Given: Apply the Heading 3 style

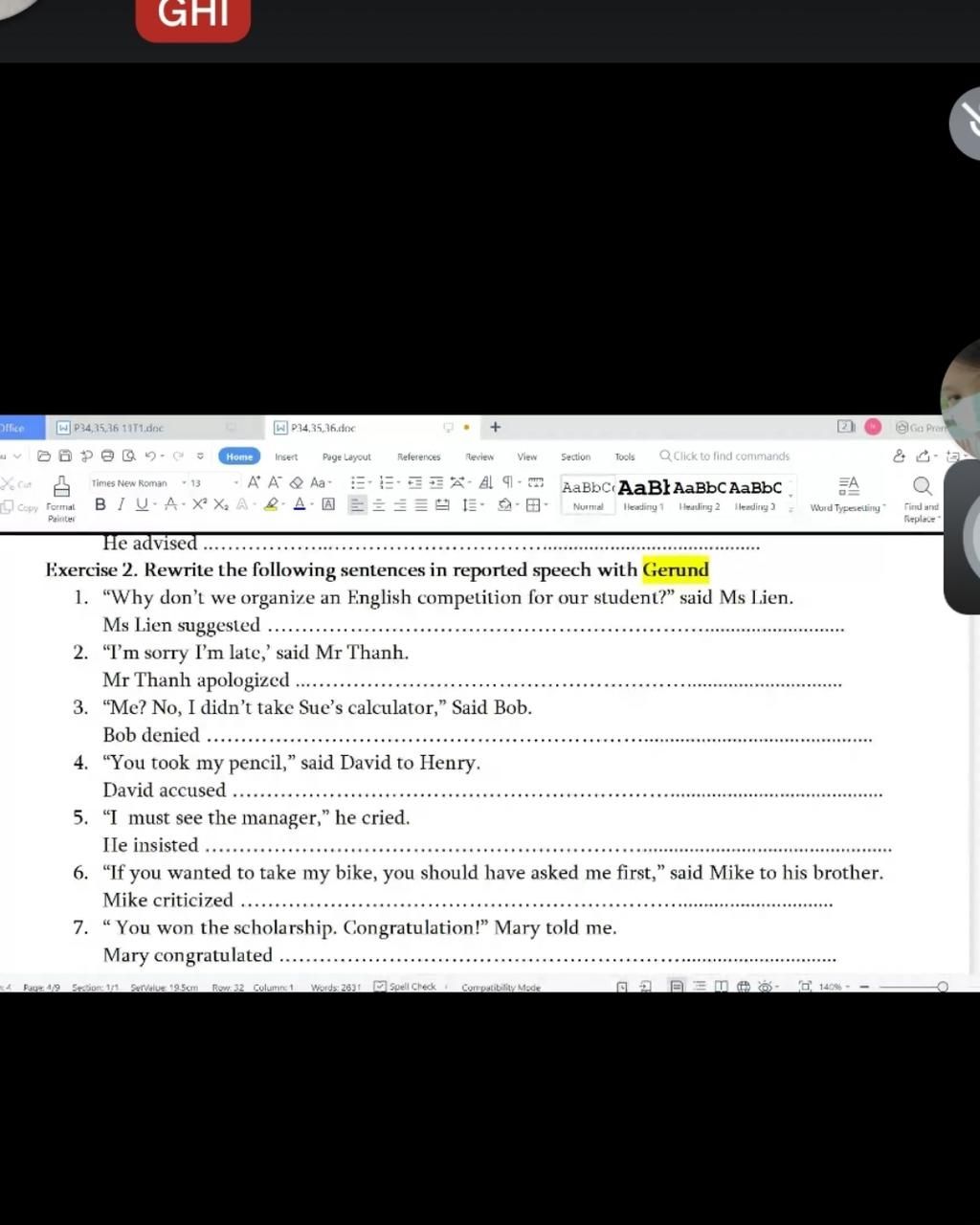Looking at the screenshot, I should 755,495.
